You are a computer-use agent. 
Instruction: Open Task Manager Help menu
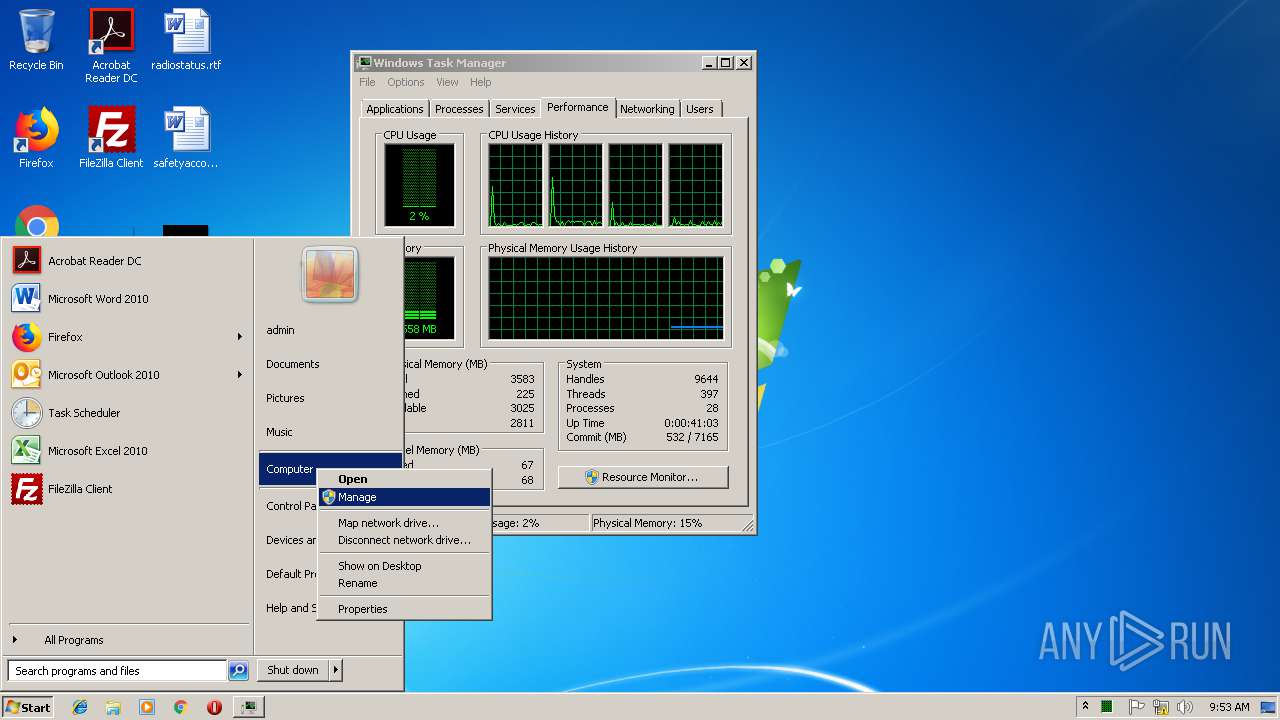(x=481, y=82)
